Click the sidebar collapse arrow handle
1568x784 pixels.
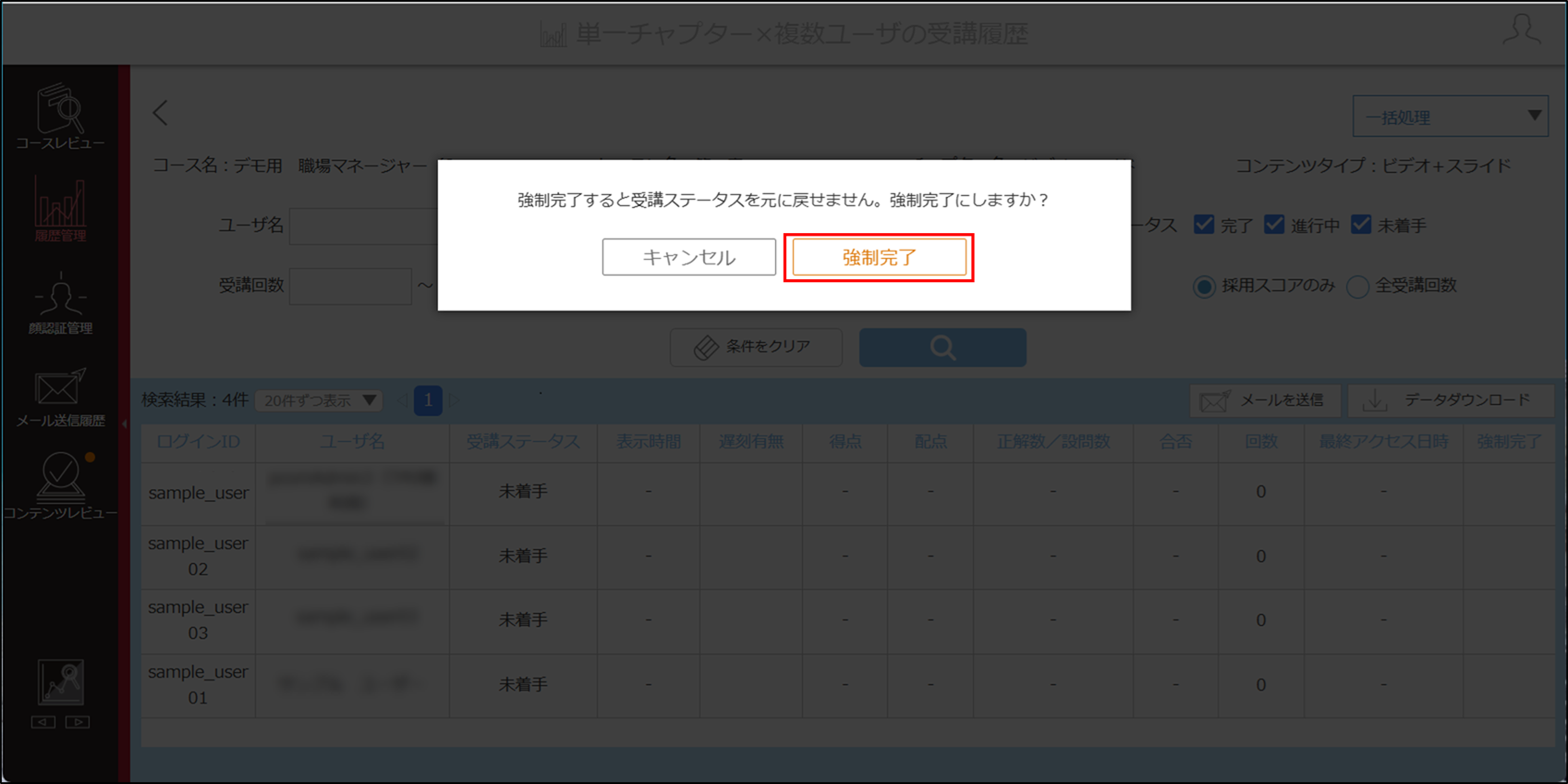[x=125, y=423]
